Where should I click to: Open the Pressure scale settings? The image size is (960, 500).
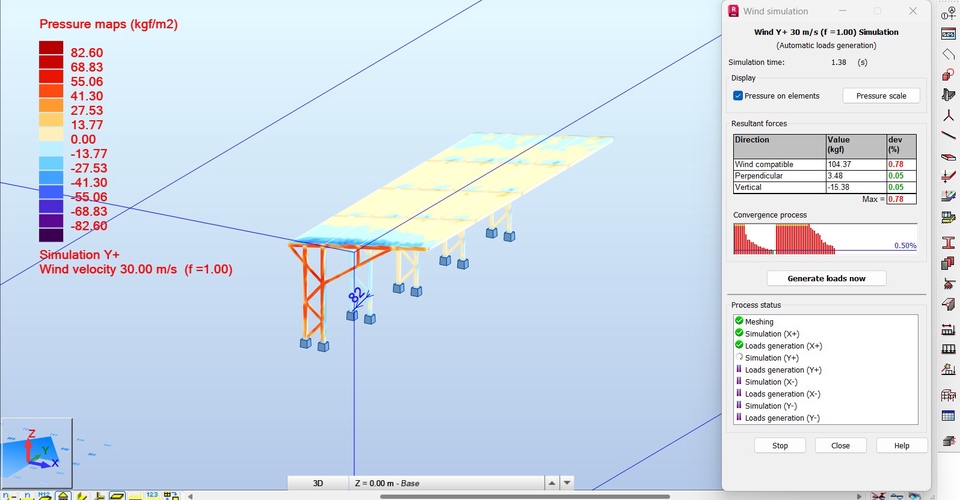click(881, 96)
